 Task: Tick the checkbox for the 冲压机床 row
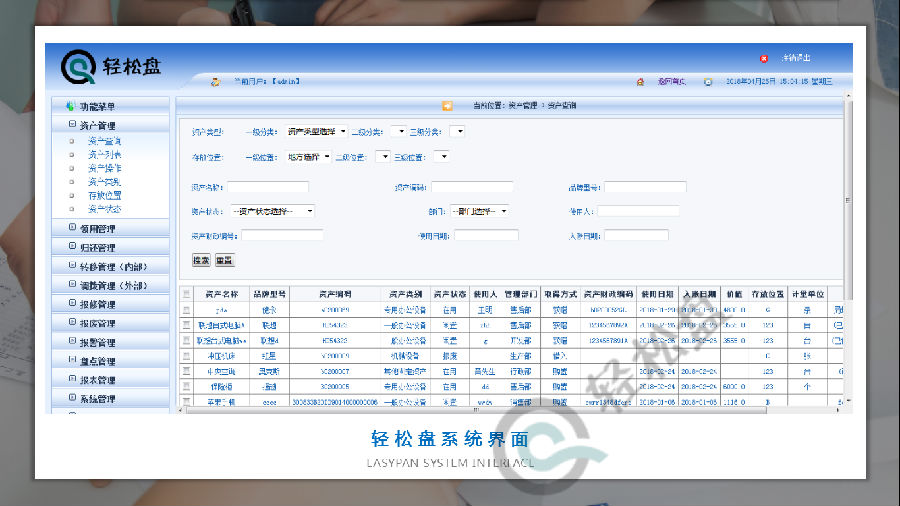[x=186, y=356]
